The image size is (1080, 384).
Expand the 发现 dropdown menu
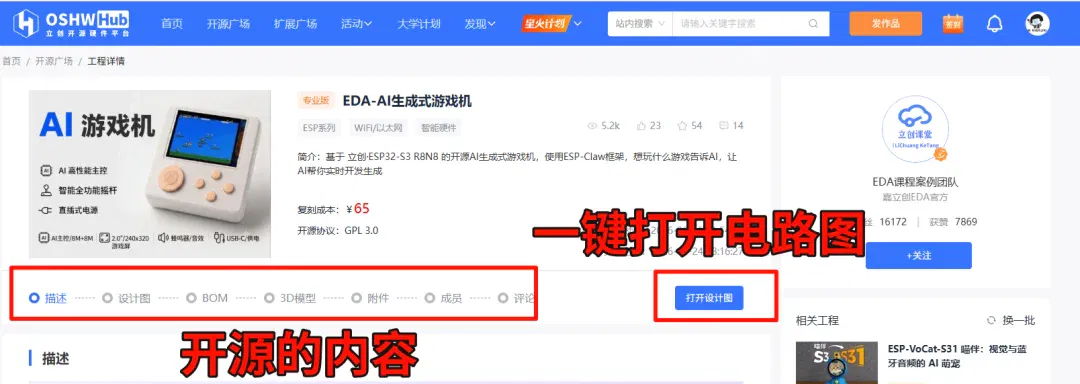[479, 23]
